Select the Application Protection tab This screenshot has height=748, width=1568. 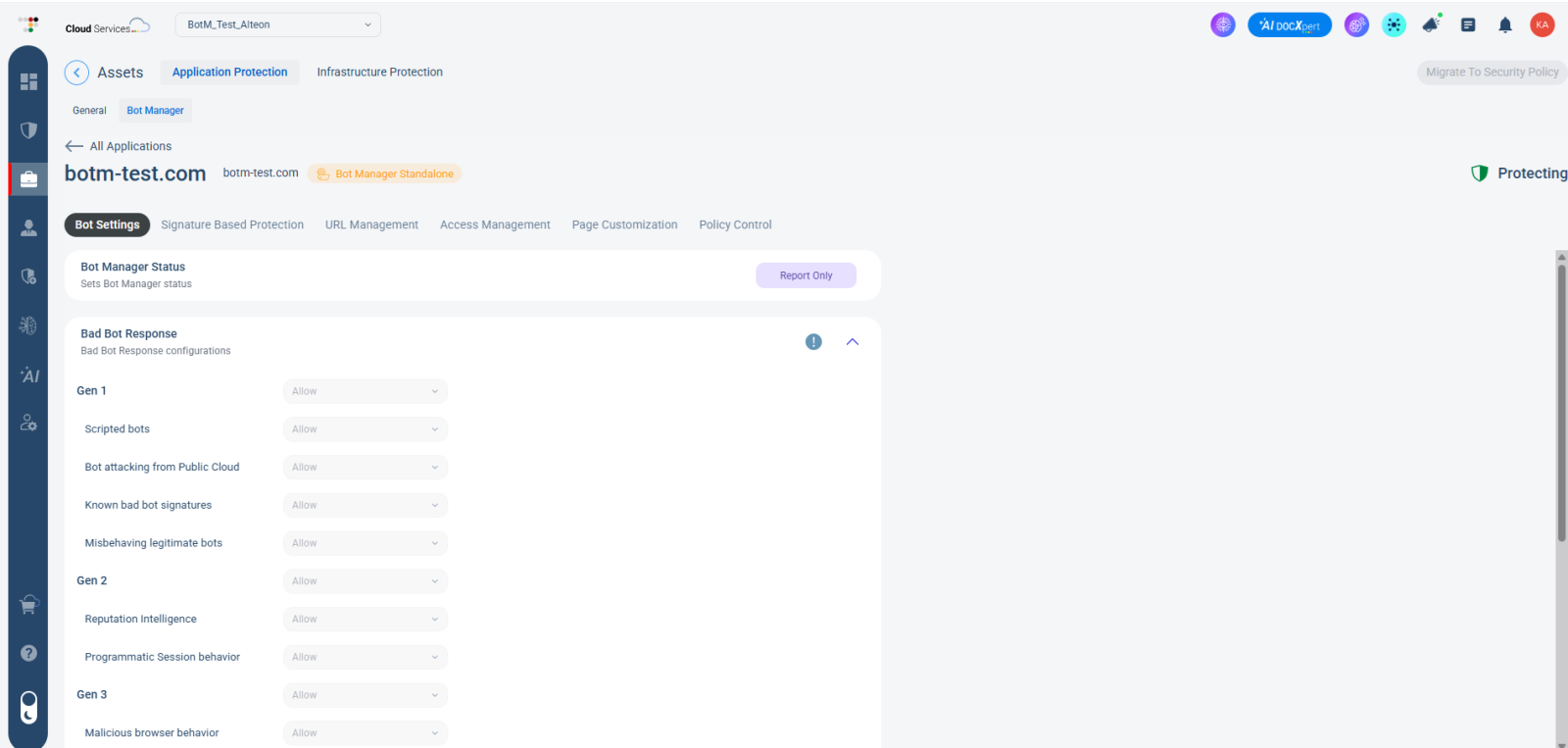click(230, 73)
